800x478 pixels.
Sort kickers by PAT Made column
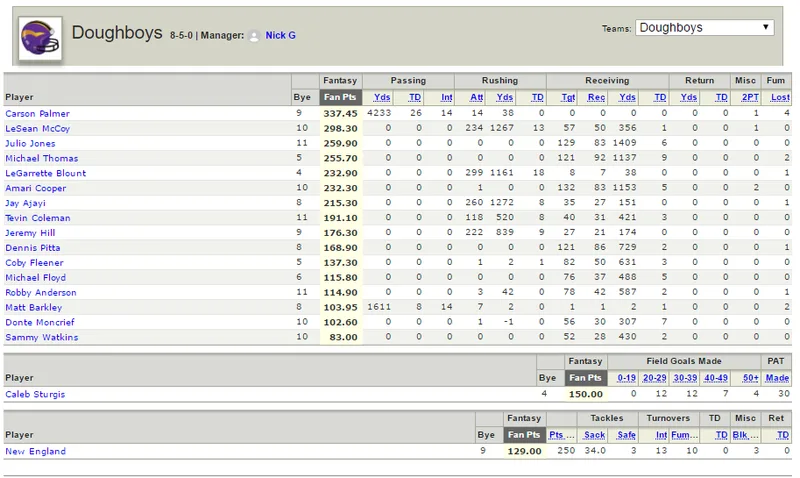(x=777, y=378)
